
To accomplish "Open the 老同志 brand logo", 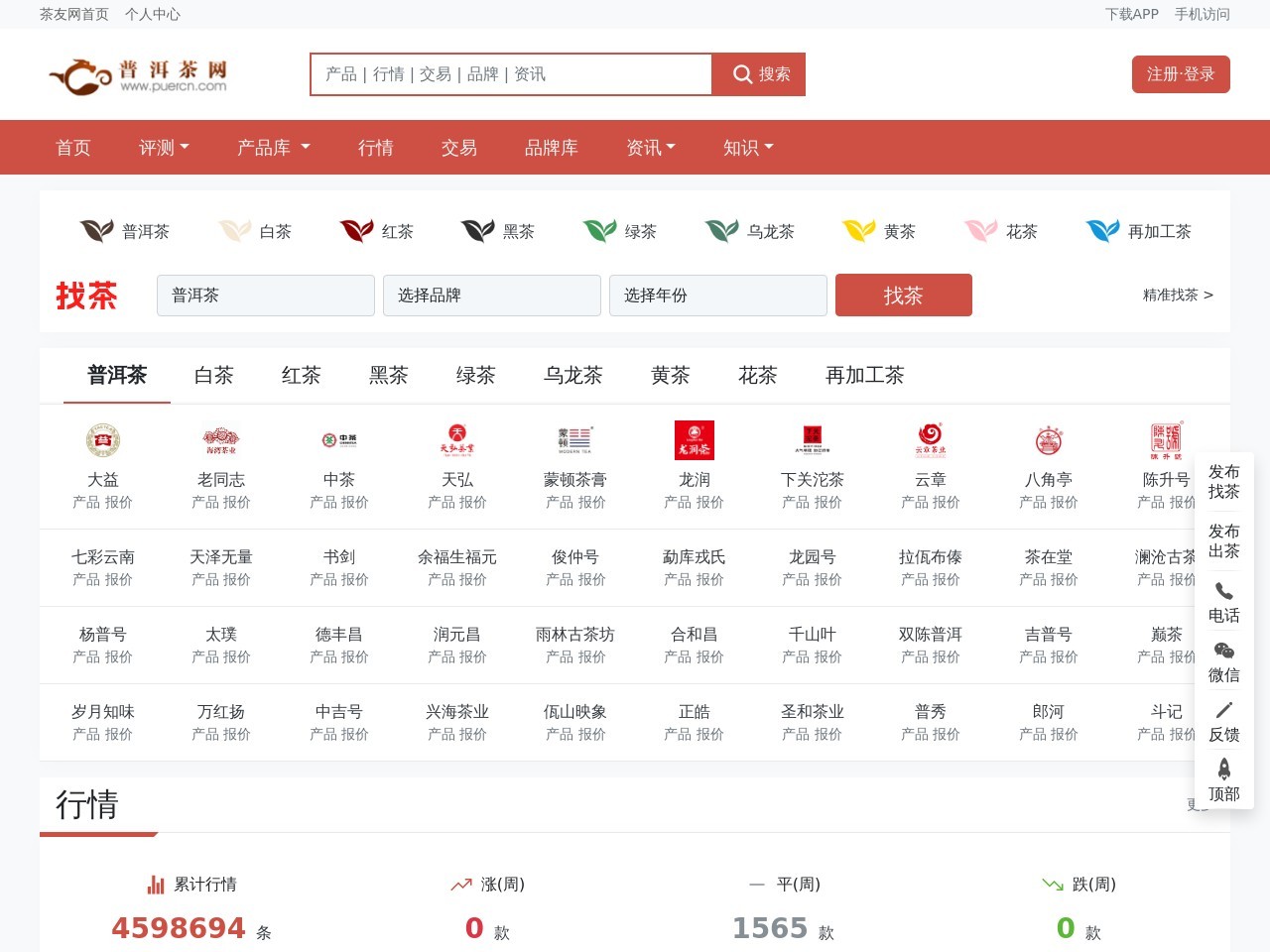I will (220, 439).
